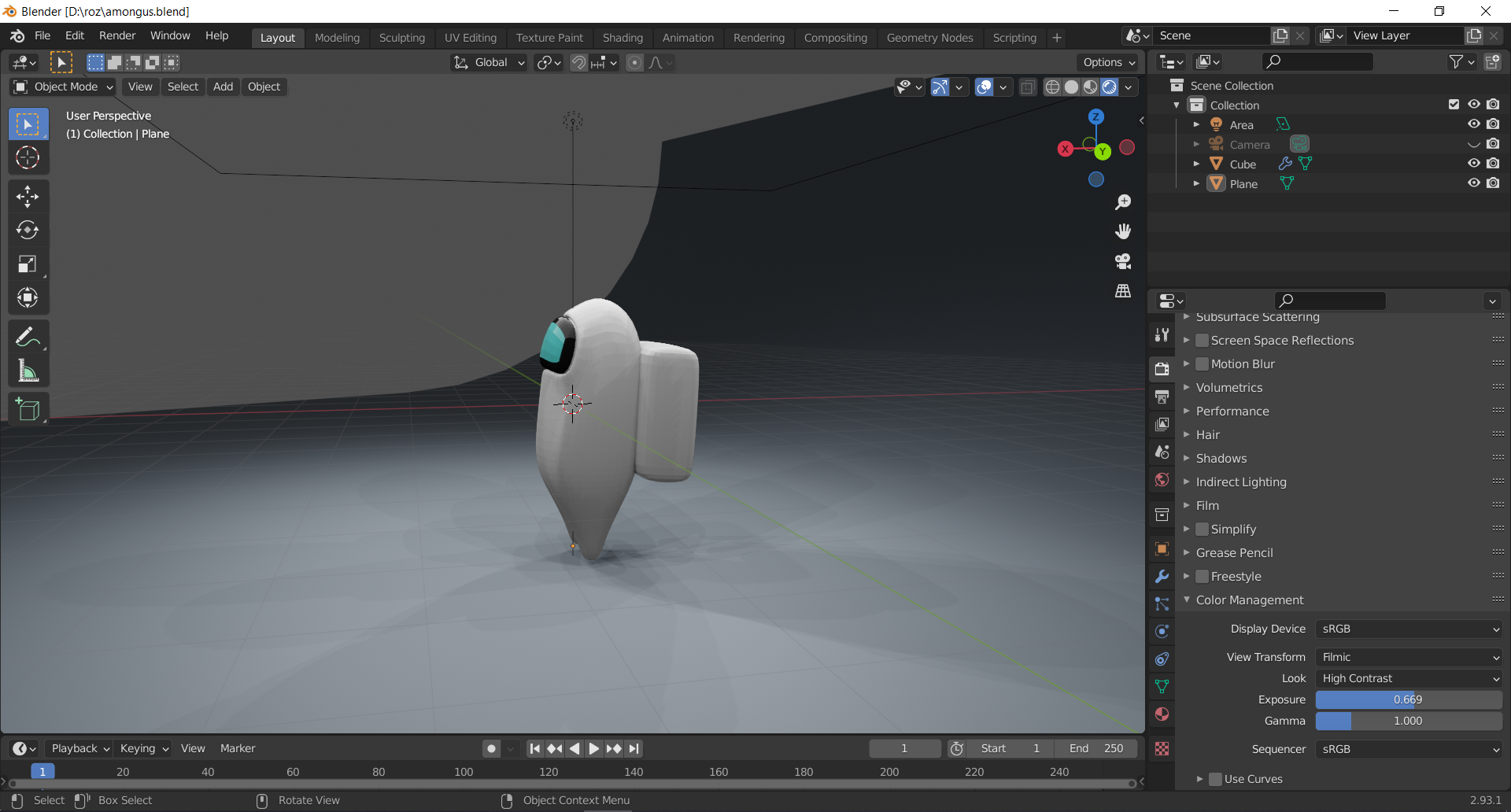Click the outliner search field
The height and width of the screenshot is (812, 1511).
tap(1318, 61)
